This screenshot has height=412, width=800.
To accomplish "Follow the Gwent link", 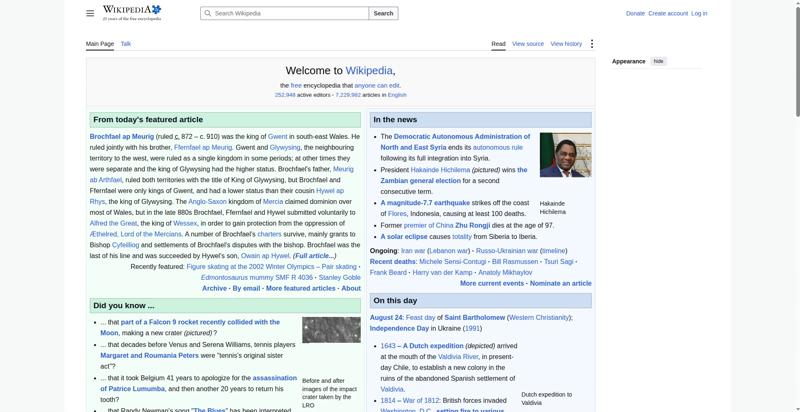I will [278, 137].
